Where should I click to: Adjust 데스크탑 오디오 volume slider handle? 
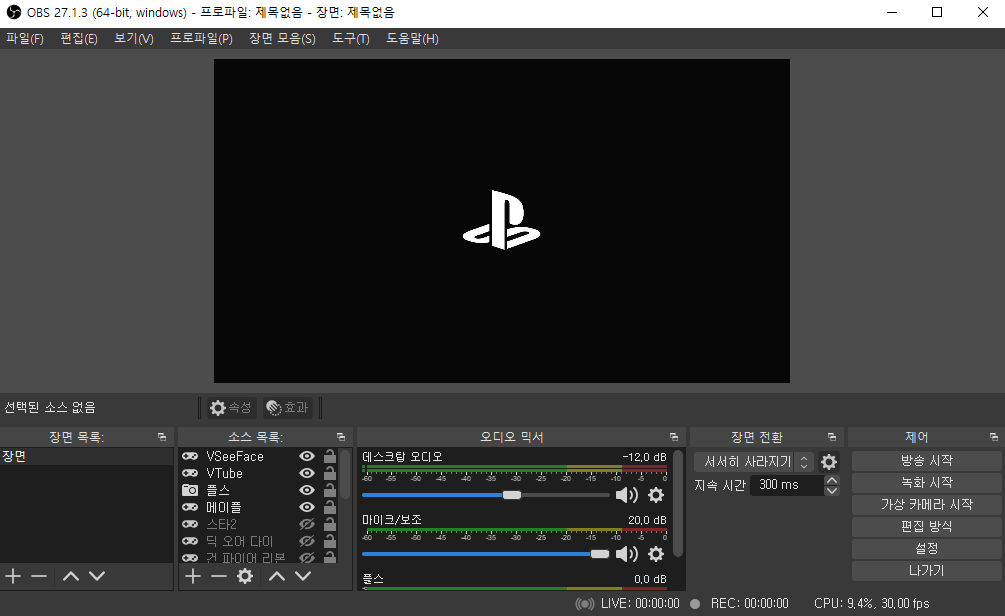(511, 495)
